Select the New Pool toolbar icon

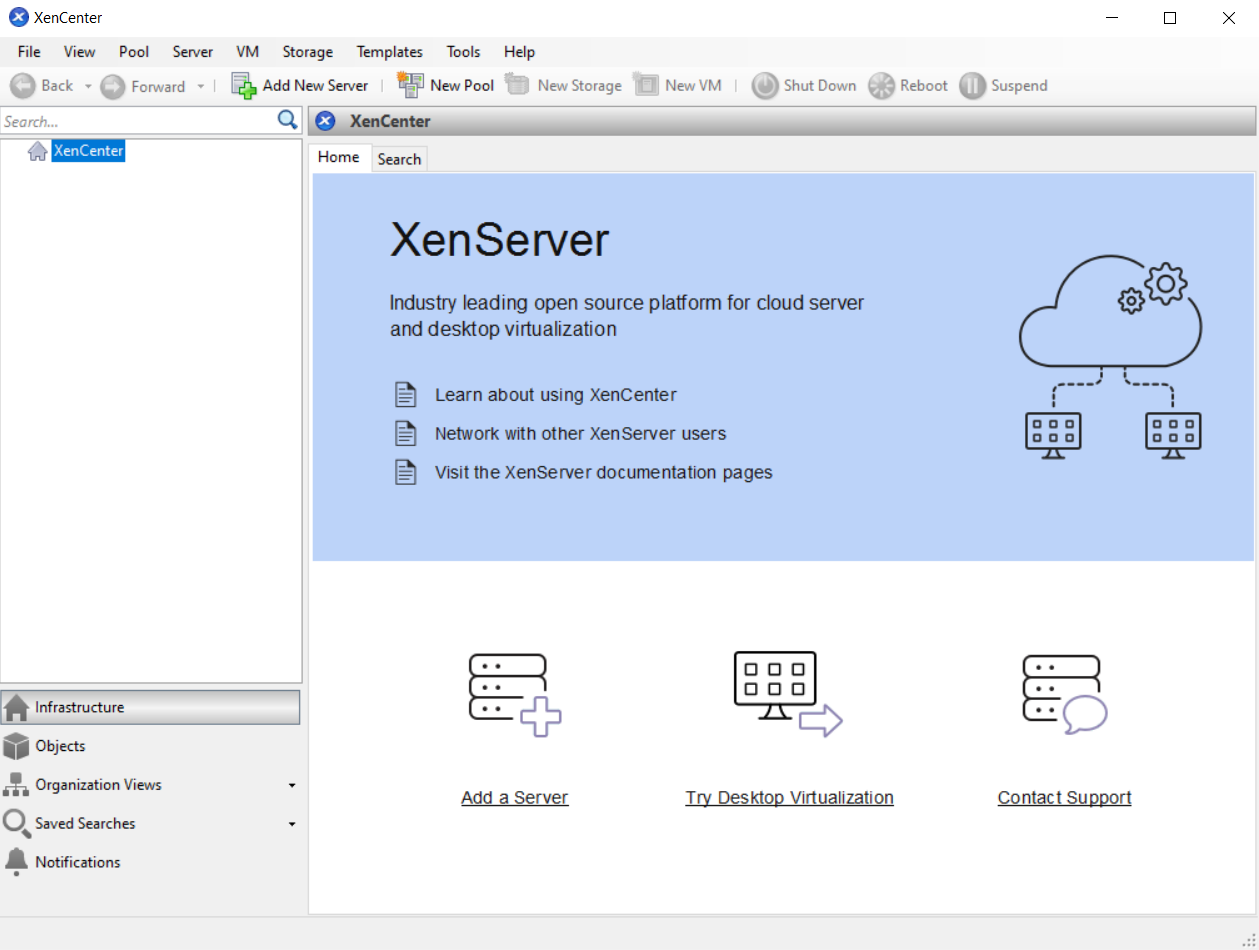point(410,85)
